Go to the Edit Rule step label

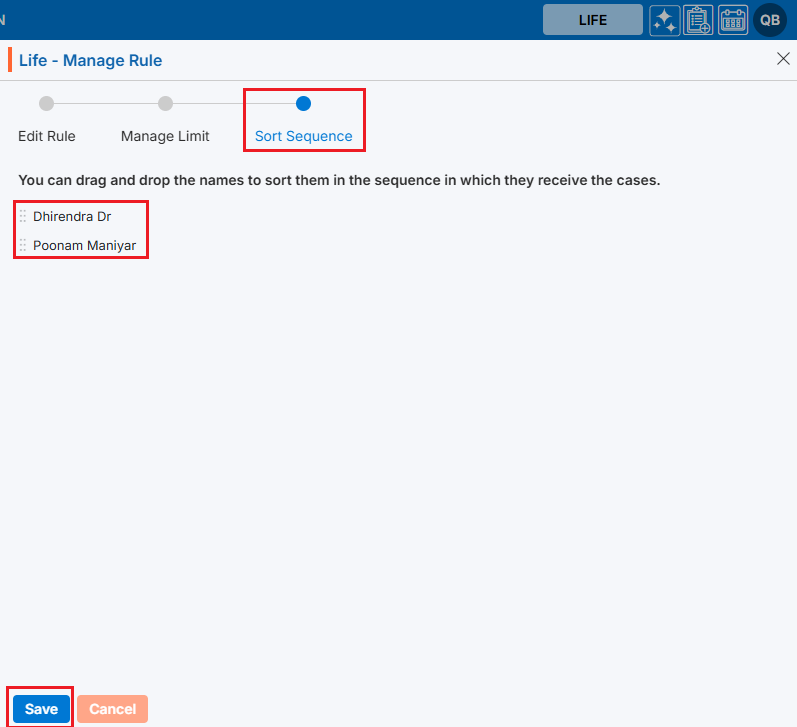pyautogui.click(x=47, y=136)
